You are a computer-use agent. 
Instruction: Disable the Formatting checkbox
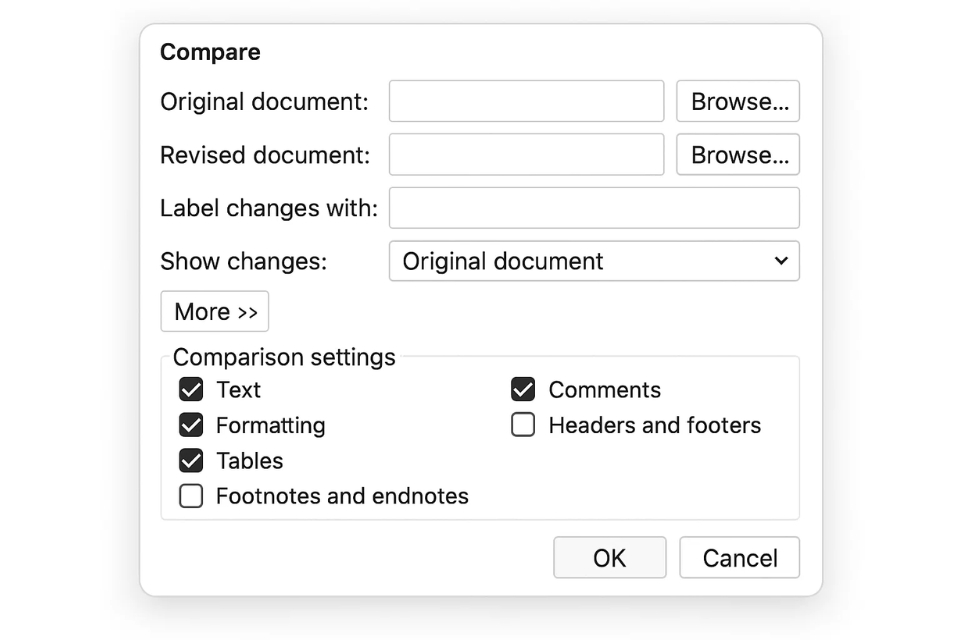click(191, 425)
